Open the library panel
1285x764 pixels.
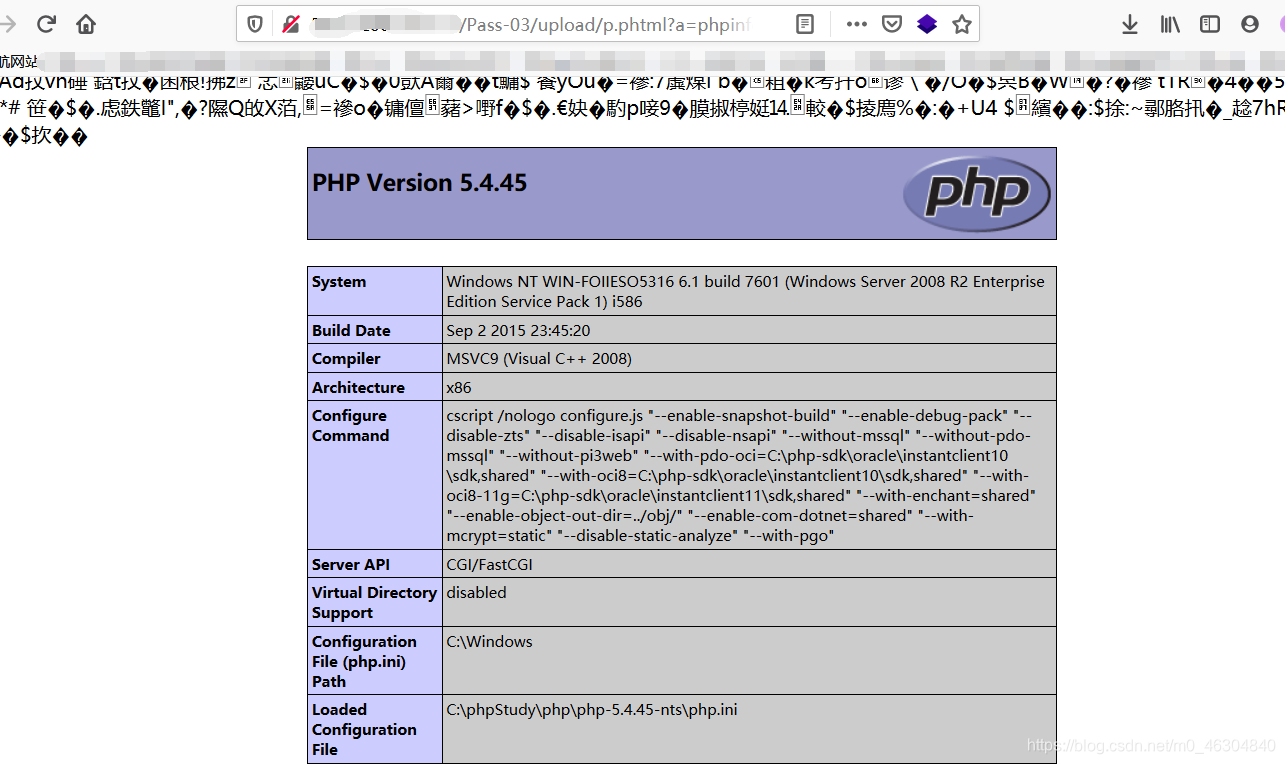tap(1170, 24)
